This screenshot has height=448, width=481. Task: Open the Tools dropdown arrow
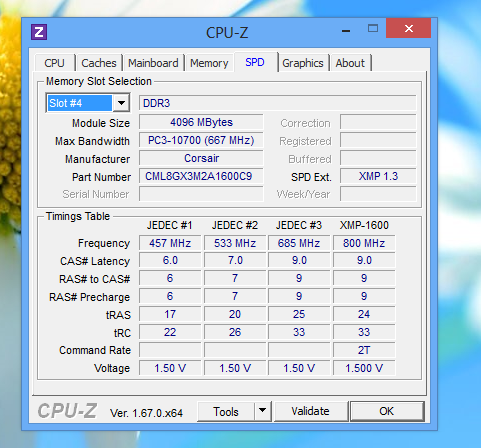(x=263, y=411)
